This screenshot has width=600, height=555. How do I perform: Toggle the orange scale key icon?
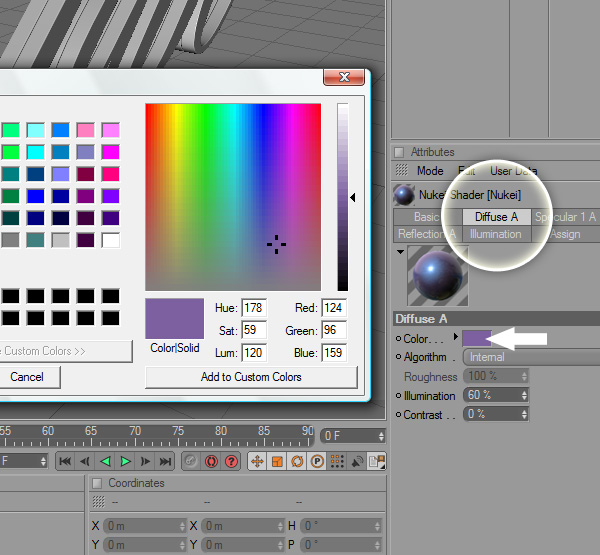[x=277, y=461]
